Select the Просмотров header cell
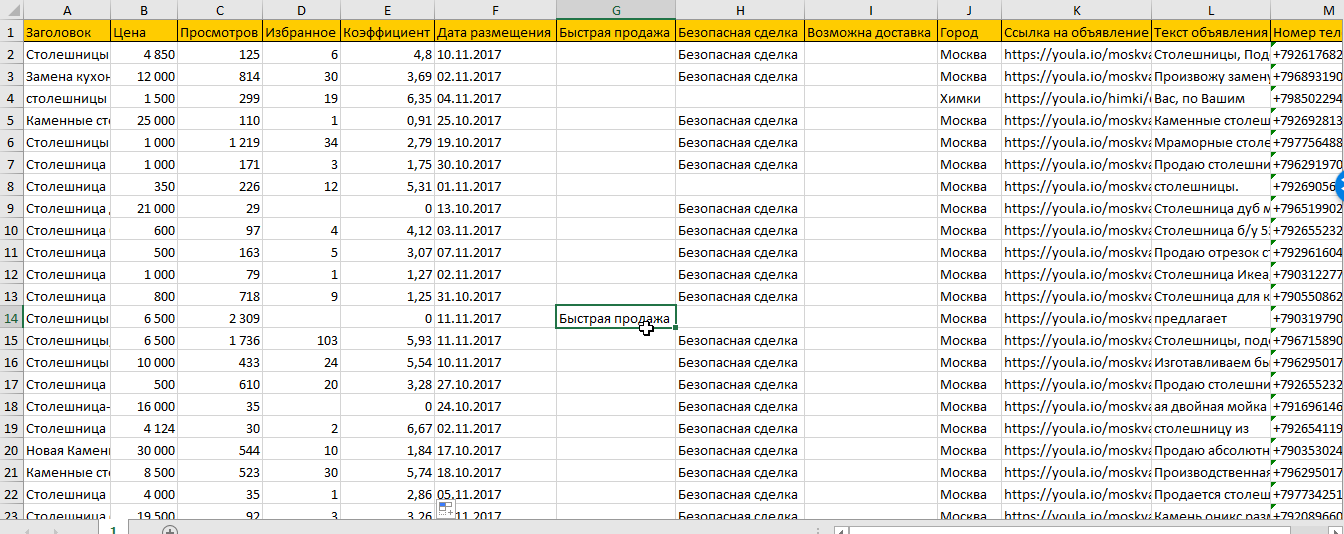 (220, 32)
